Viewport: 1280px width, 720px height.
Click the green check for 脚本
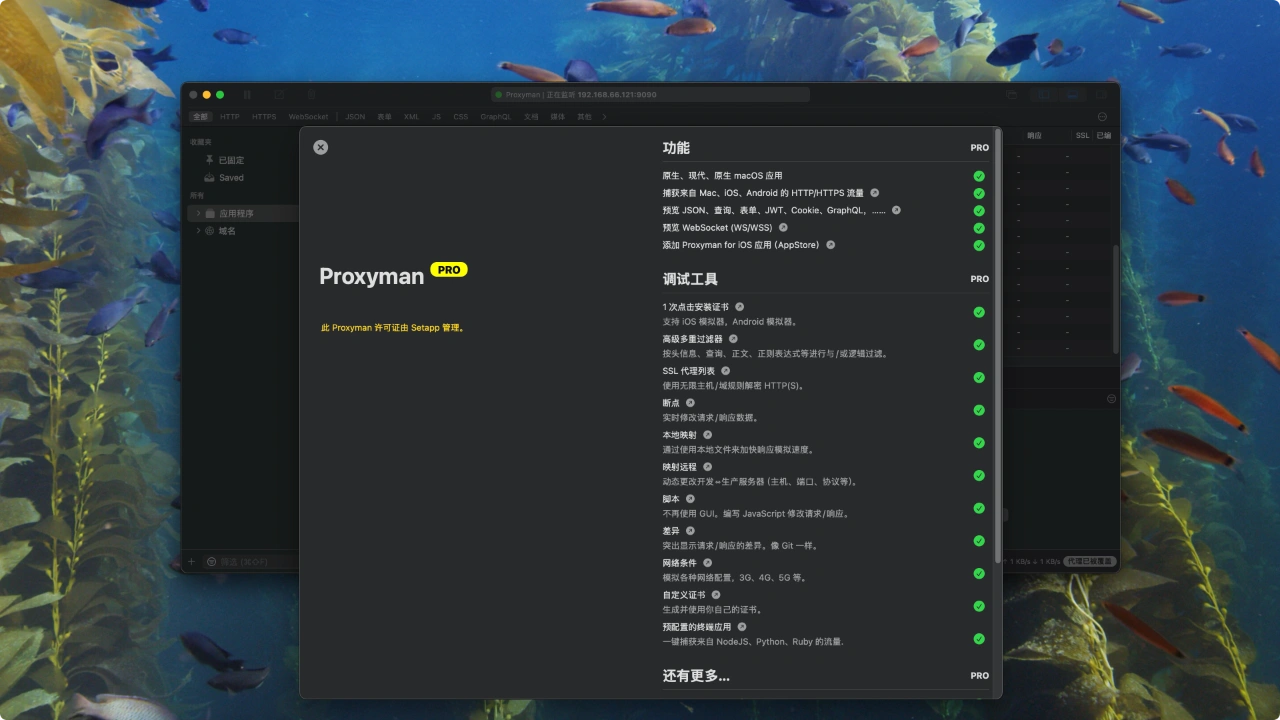pyautogui.click(x=979, y=508)
